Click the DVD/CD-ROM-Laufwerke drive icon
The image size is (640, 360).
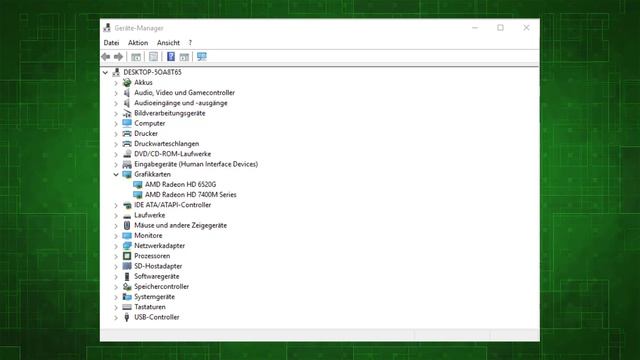pyautogui.click(x=127, y=154)
